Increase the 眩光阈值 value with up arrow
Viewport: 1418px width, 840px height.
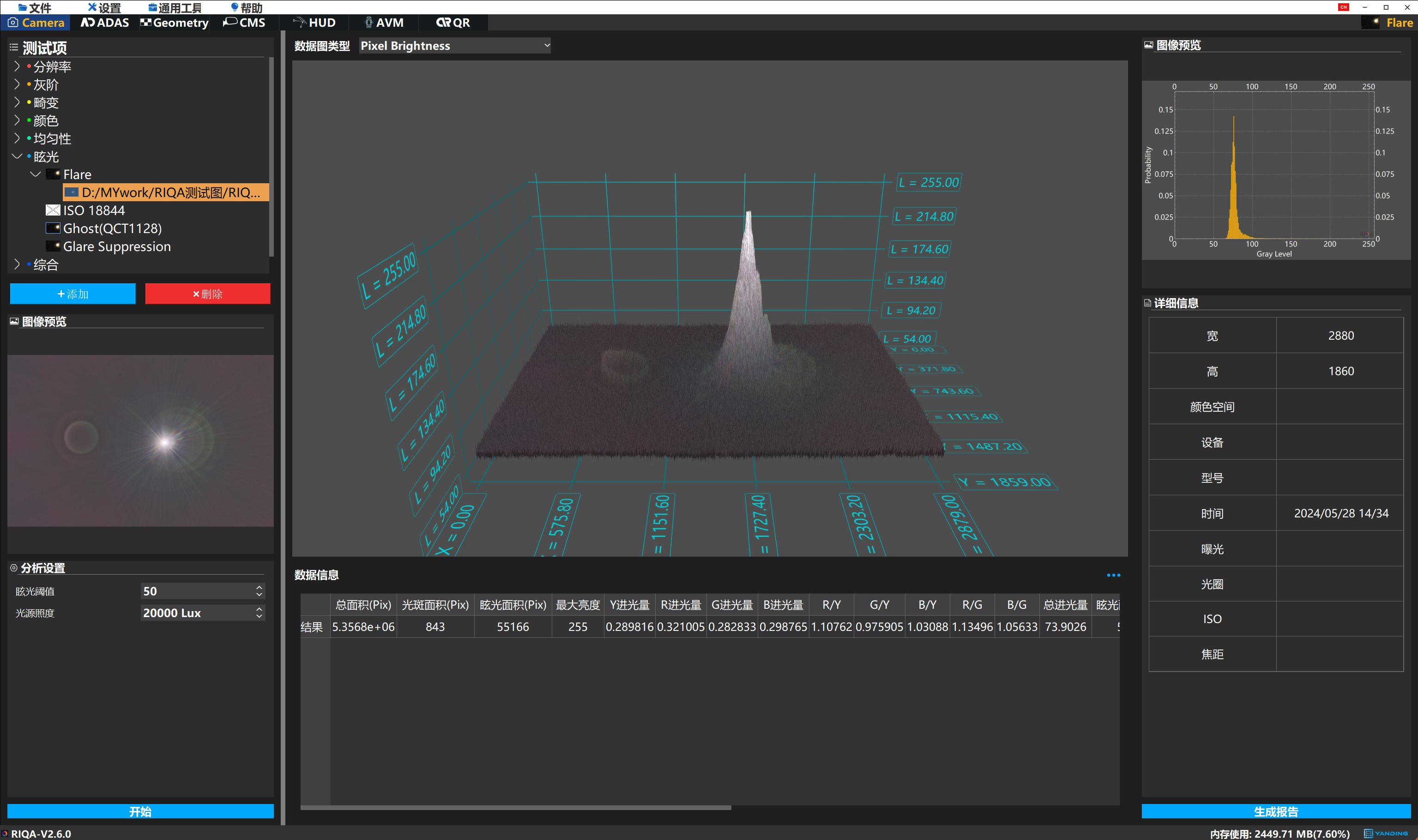[x=259, y=588]
